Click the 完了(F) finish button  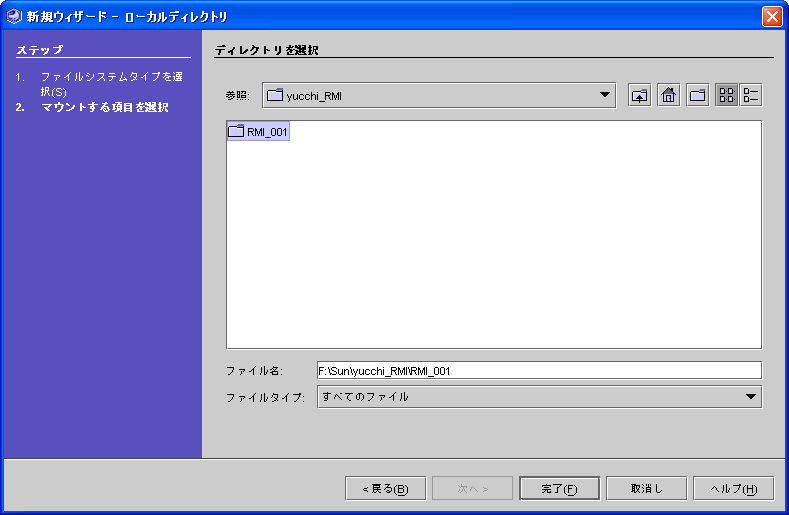click(559, 488)
